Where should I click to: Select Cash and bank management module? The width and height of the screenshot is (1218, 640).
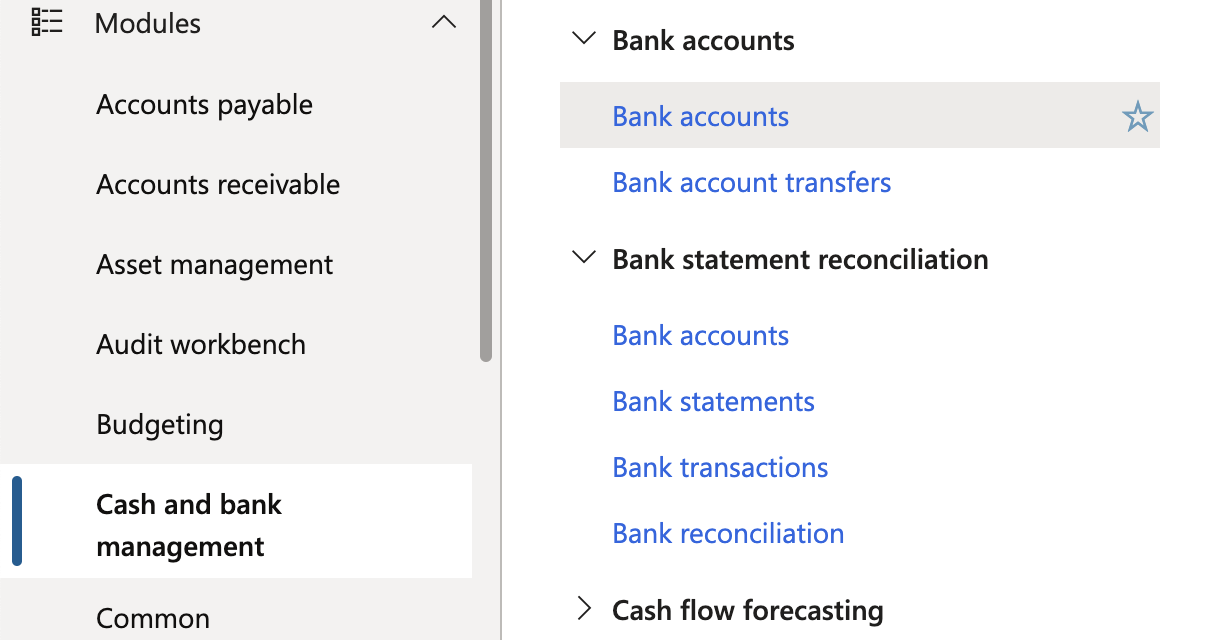point(236,521)
